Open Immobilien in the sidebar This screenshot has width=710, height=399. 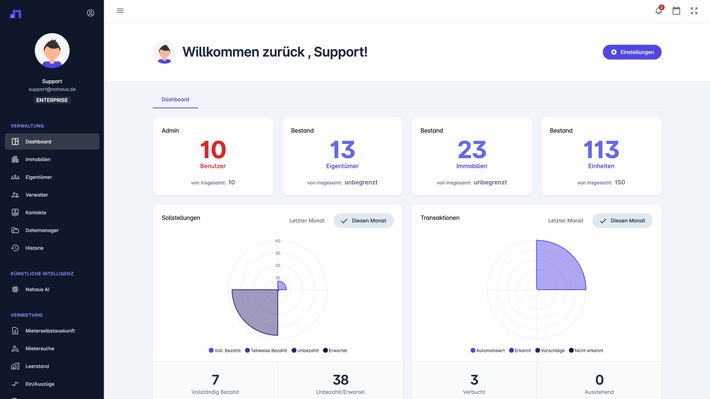(x=52, y=159)
